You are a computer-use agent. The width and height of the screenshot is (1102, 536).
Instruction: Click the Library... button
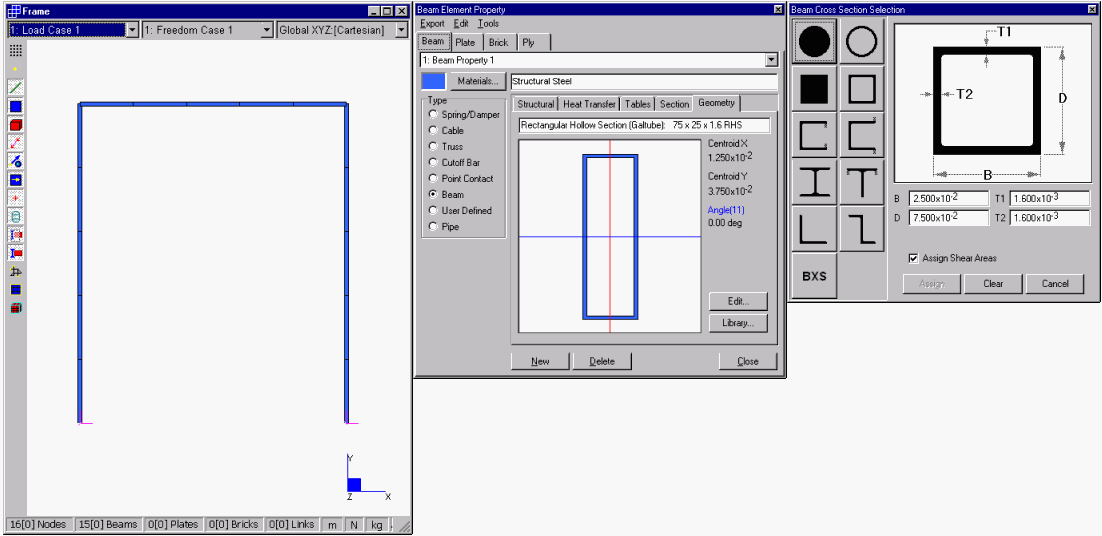click(x=738, y=323)
